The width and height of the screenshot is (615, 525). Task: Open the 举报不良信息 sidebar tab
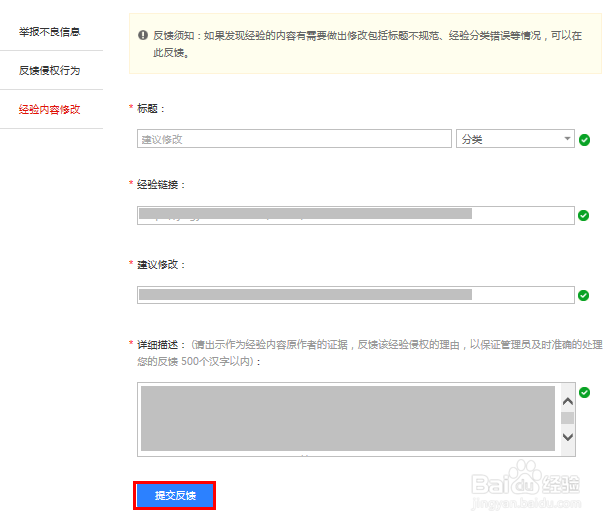(x=49, y=32)
